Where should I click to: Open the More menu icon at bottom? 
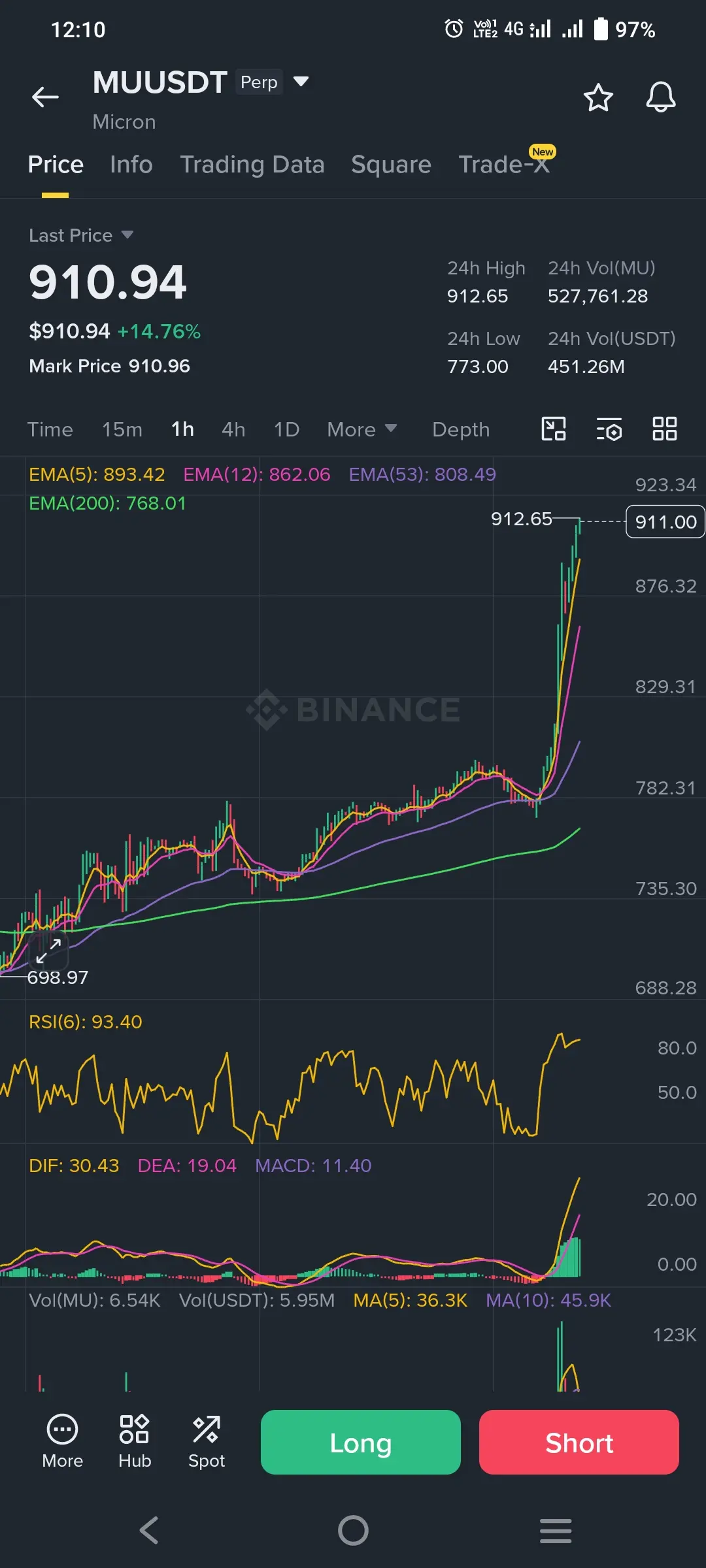coord(63,1442)
